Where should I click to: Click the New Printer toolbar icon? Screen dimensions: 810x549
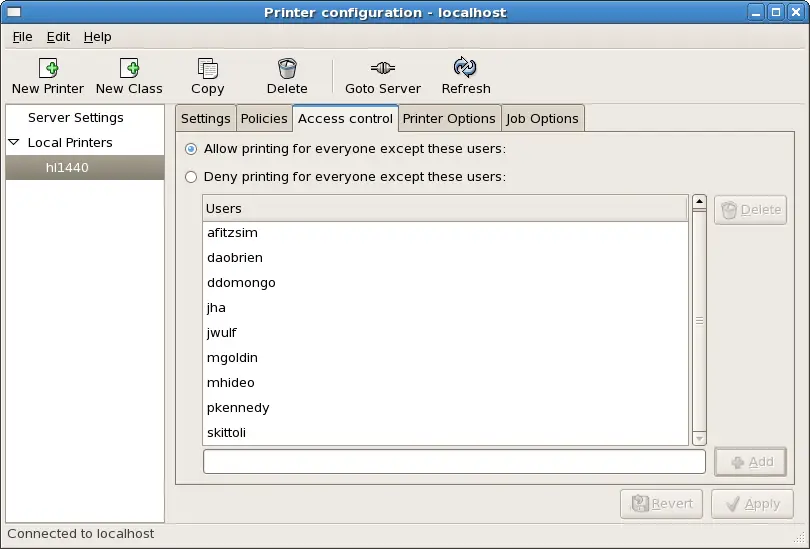point(48,68)
